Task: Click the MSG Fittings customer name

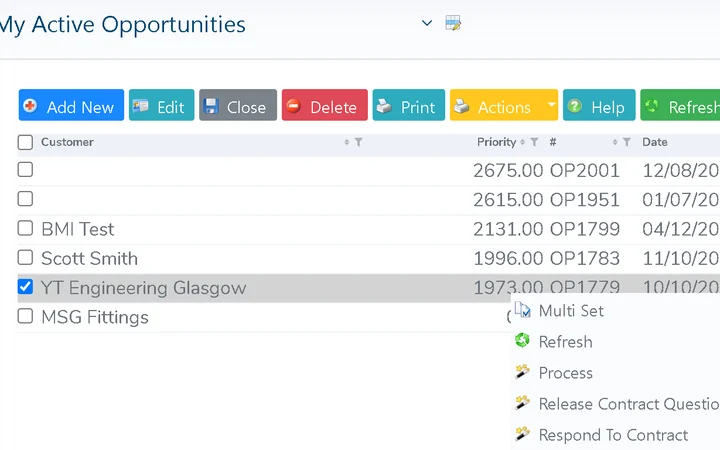Action: (x=95, y=317)
